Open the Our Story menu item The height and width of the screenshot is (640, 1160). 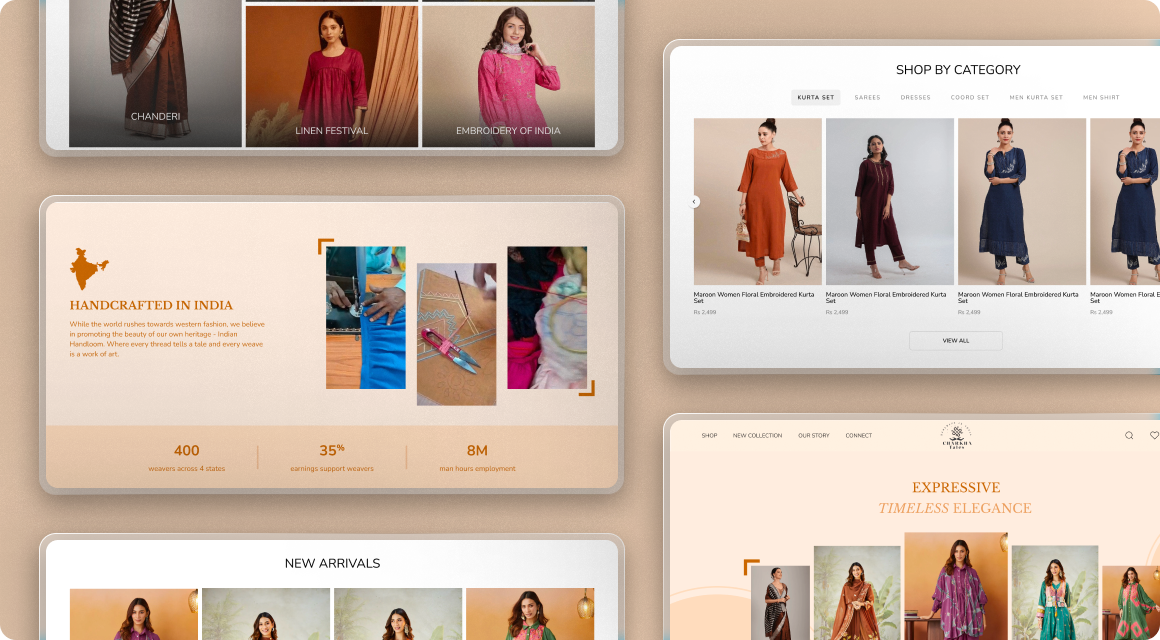(814, 436)
